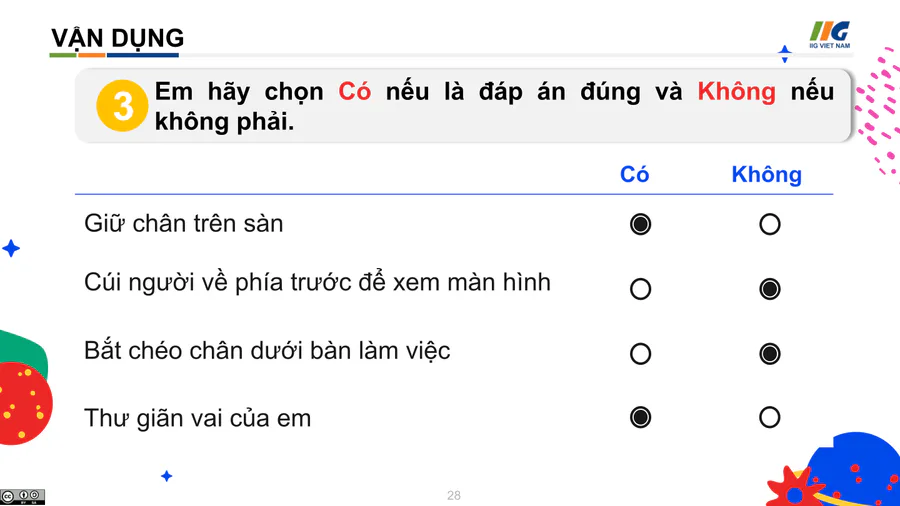Pick 'Có' for 'Thư giãn vai của em'
Image resolution: width=900 pixels, height=506 pixels.
(x=641, y=417)
